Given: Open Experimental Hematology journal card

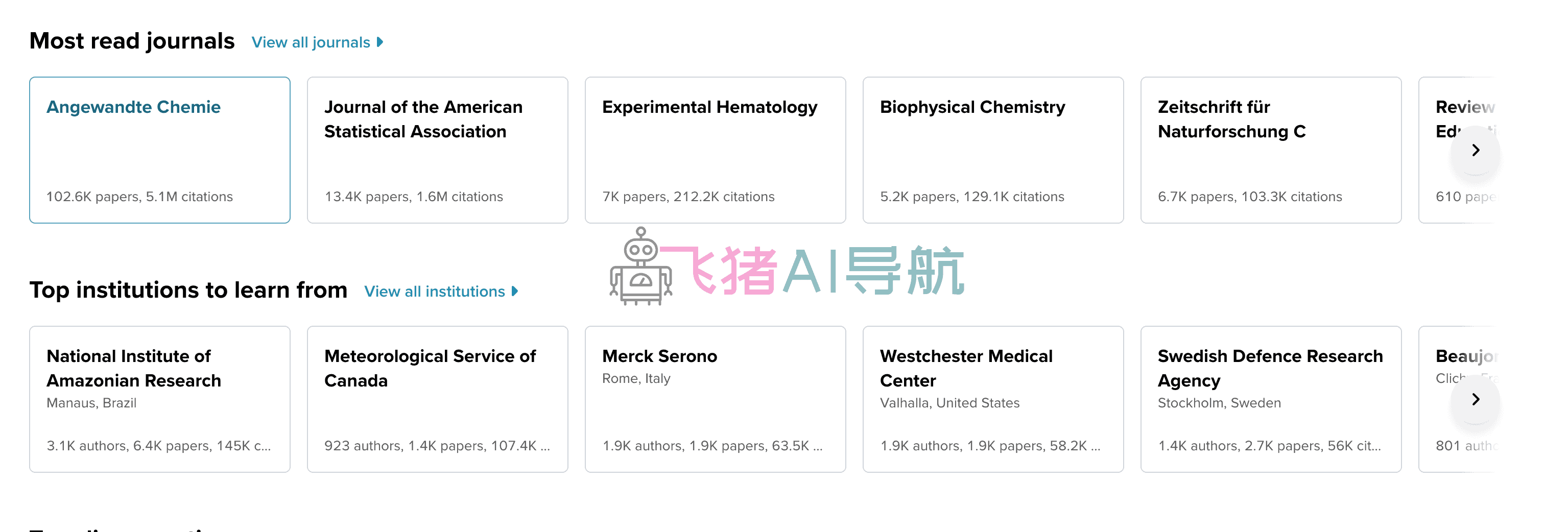Looking at the screenshot, I should click(x=715, y=150).
